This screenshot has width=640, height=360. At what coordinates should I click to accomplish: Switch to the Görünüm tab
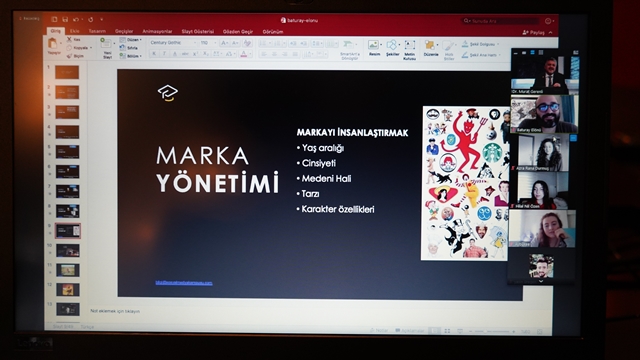(x=273, y=31)
